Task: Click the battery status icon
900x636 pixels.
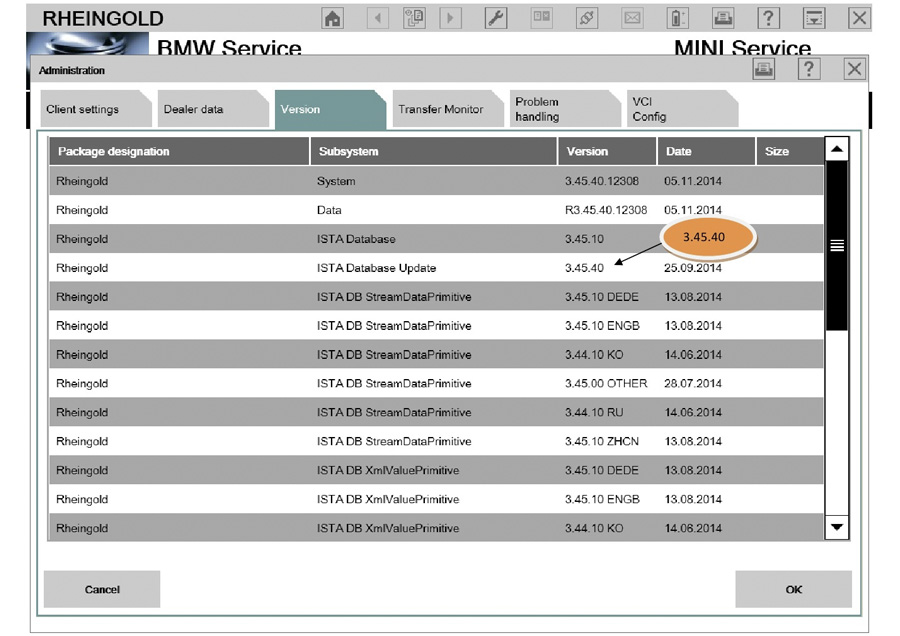Action: click(678, 18)
